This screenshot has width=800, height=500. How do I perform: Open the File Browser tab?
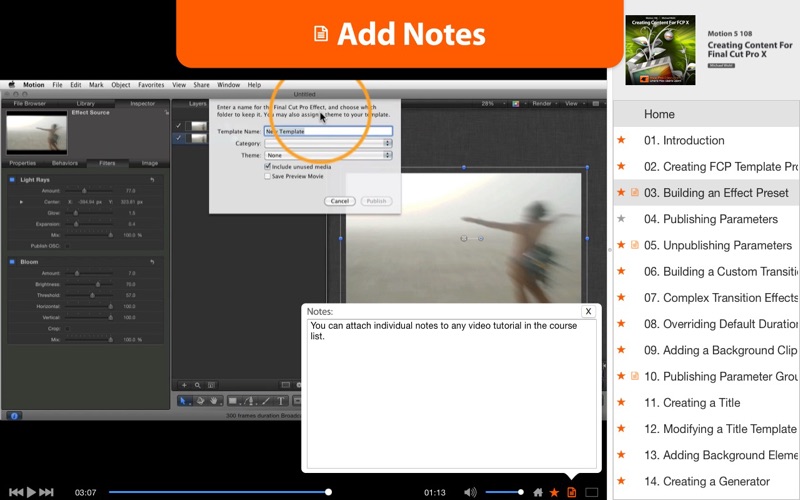[30, 104]
